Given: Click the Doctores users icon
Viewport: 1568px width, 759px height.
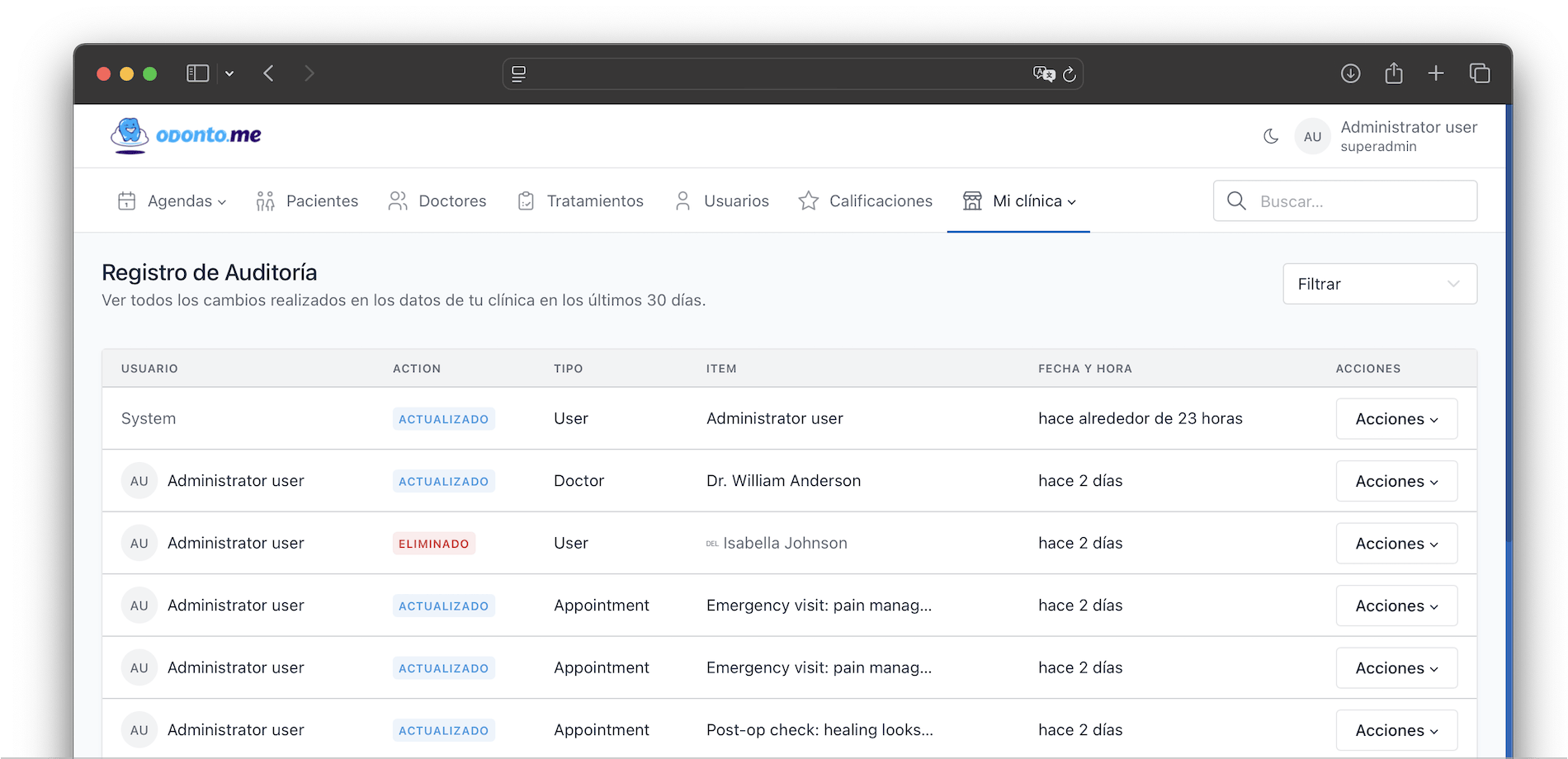Looking at the screenshot, I should coord(398,201).
